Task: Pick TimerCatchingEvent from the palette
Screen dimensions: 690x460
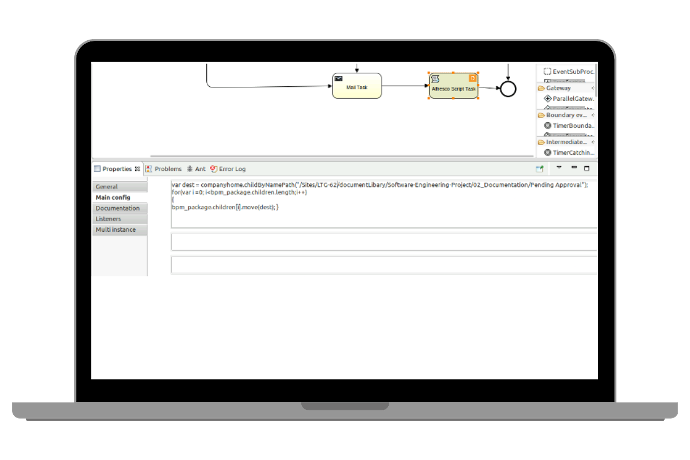Action: pyautogui.click(x=569, y=152)
